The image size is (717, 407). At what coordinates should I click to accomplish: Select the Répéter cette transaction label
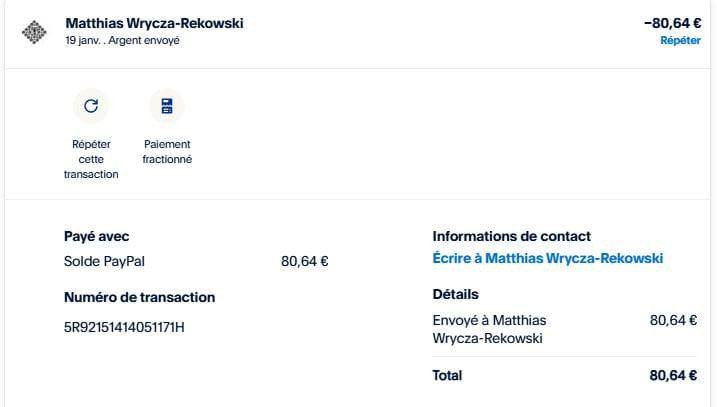pos(91,159)
